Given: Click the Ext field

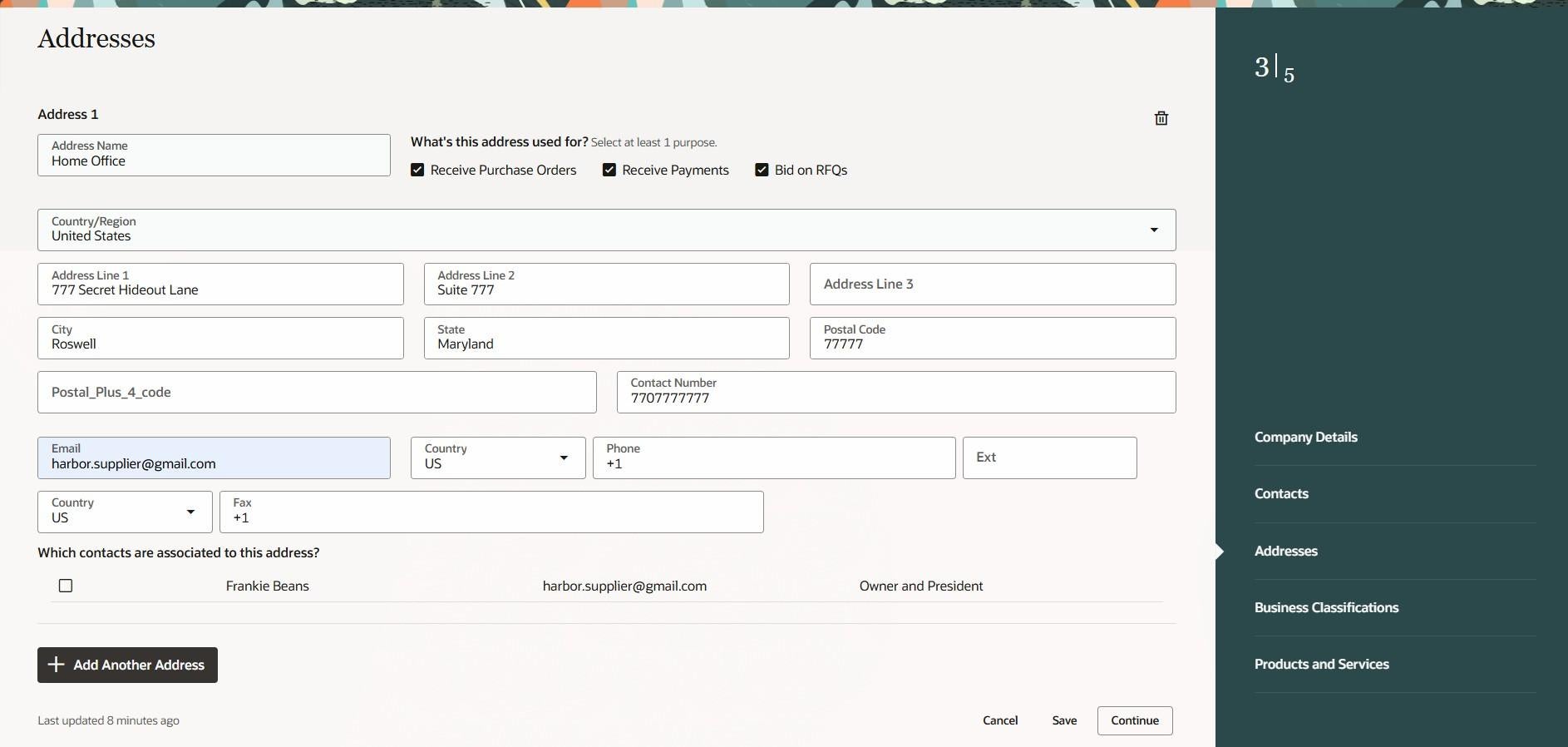Looking at the screenshot, I should click(1049, 458).
